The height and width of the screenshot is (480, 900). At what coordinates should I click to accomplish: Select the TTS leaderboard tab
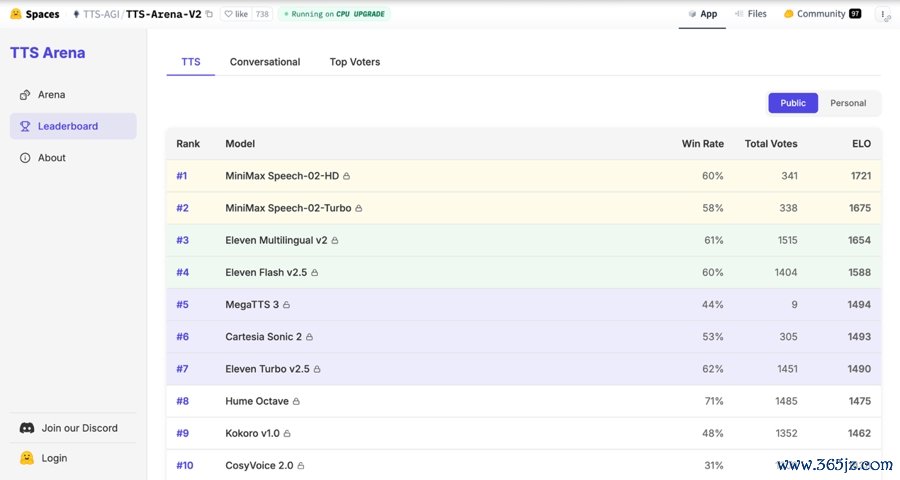coord(191,62)
